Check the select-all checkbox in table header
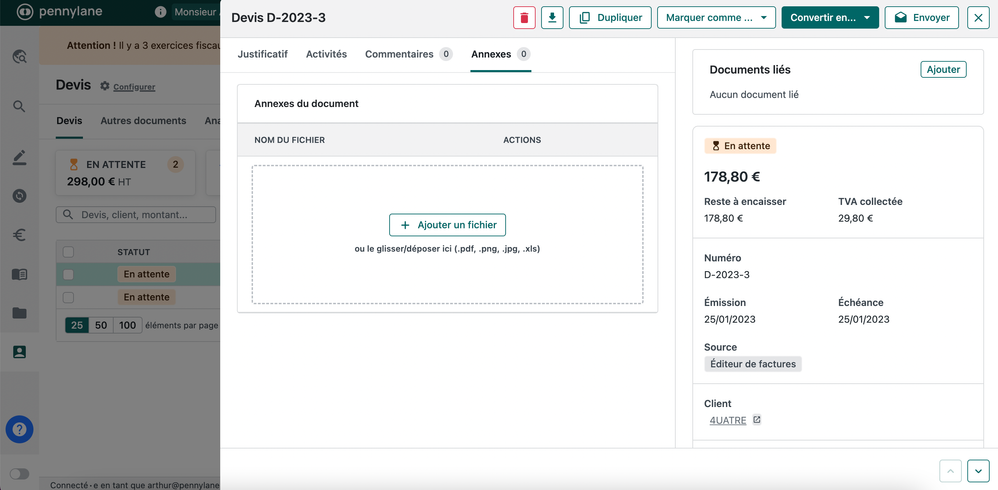 (68, 252)
